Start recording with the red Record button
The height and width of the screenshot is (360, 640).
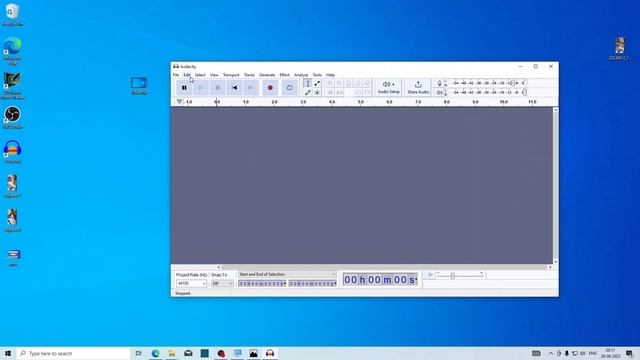(x=270, y=88)
